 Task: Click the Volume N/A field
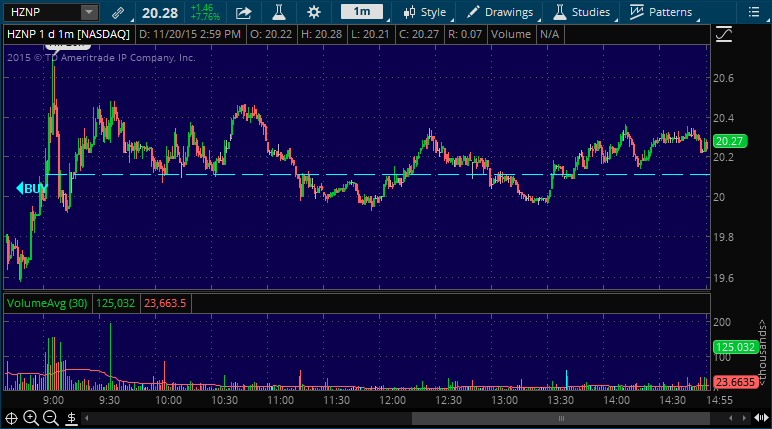[x=524, y=34]
